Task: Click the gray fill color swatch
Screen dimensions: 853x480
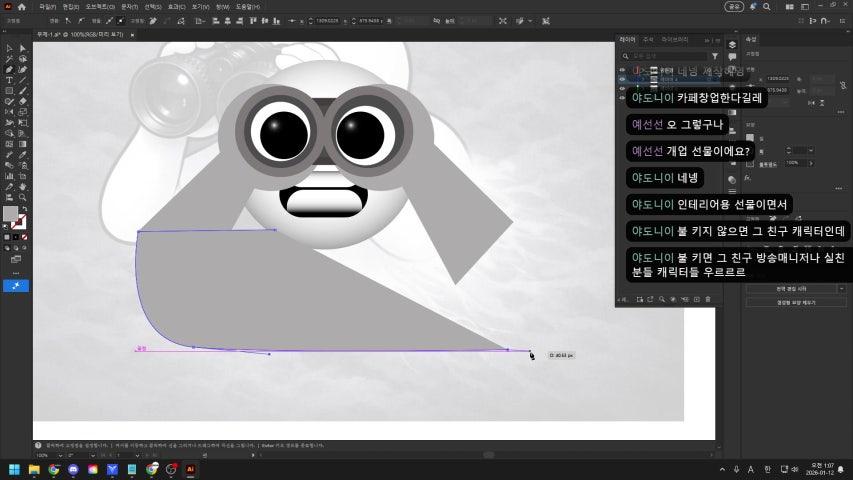Action: 11,213
